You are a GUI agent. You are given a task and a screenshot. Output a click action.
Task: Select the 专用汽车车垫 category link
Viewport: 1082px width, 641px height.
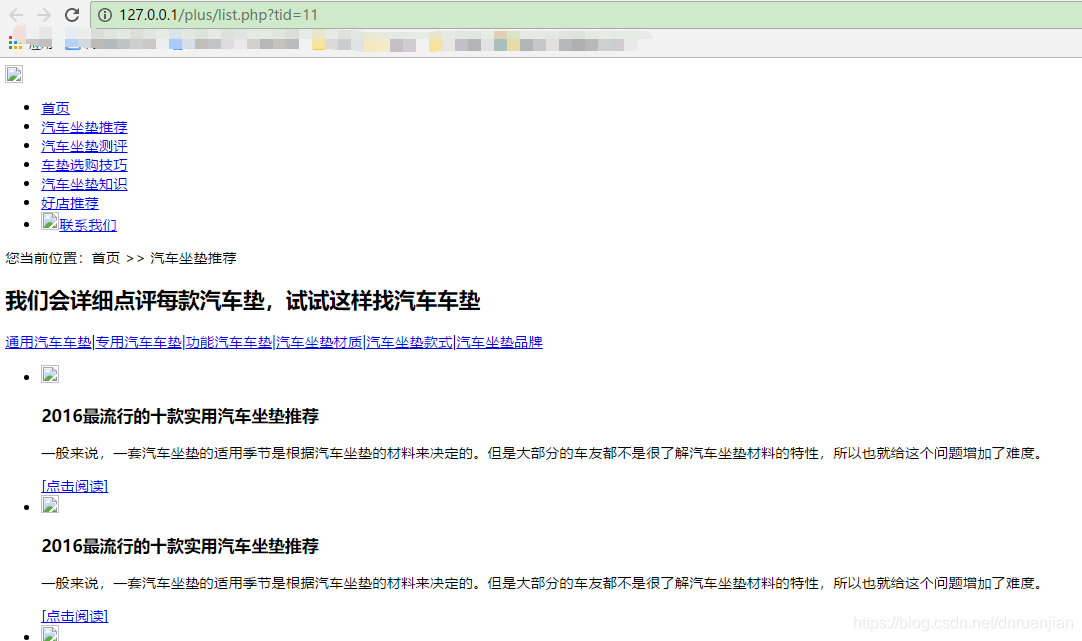(x=138, y=342)
